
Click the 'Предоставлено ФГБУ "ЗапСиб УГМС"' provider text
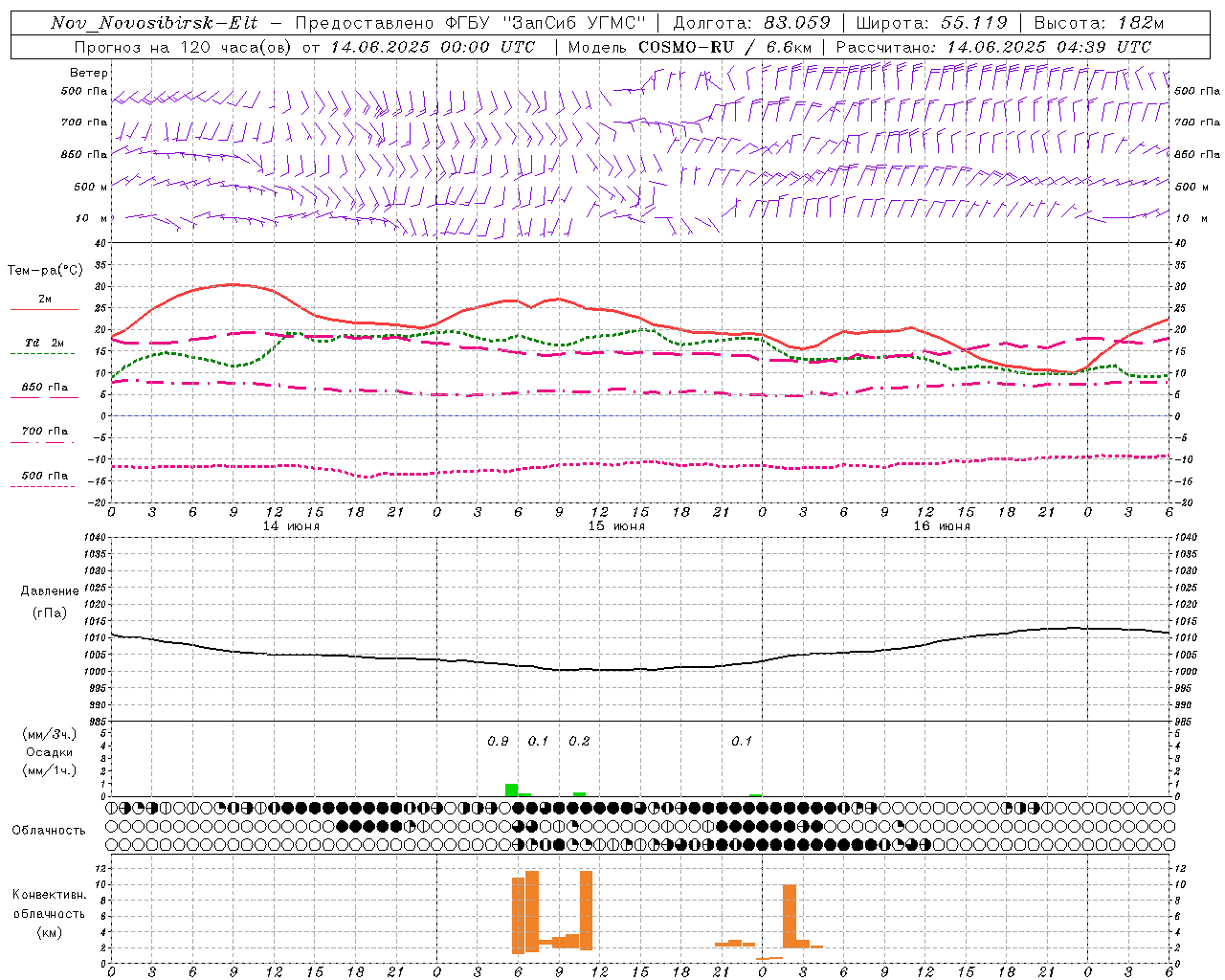[471, 23]
